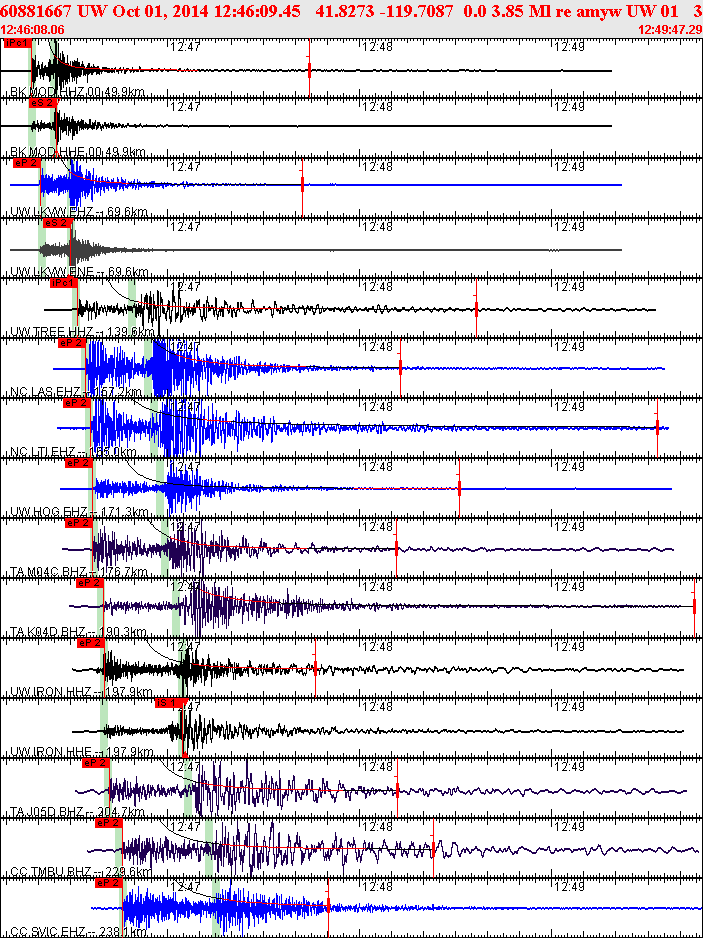Click the start time 12:46:08.06 label
This screenshot has height=938, width=703.
tap(32, 29)
